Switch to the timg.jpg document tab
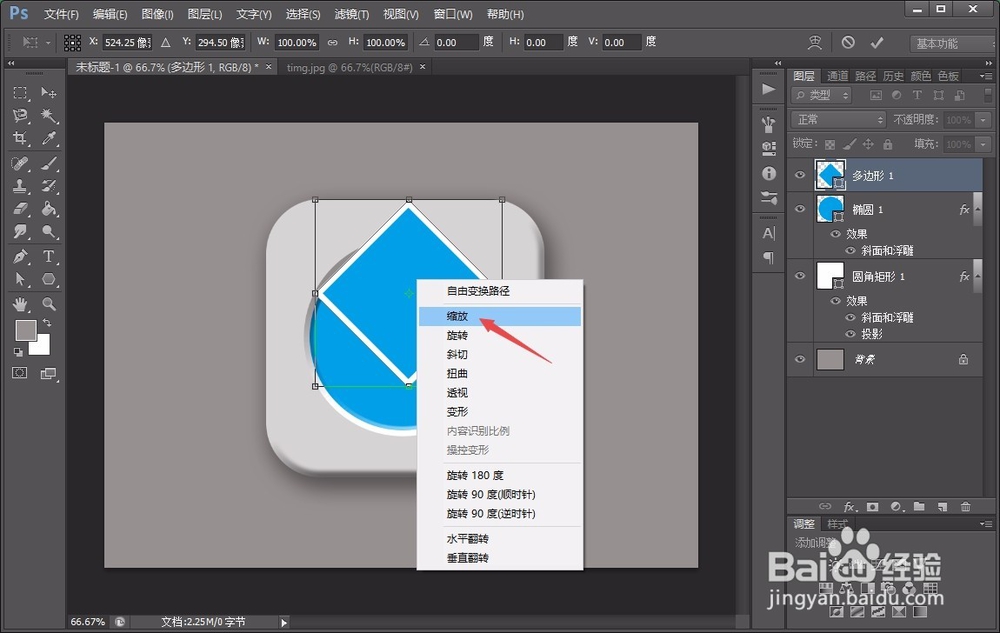This screenshot has height=633, width=1000. [349, 67]
